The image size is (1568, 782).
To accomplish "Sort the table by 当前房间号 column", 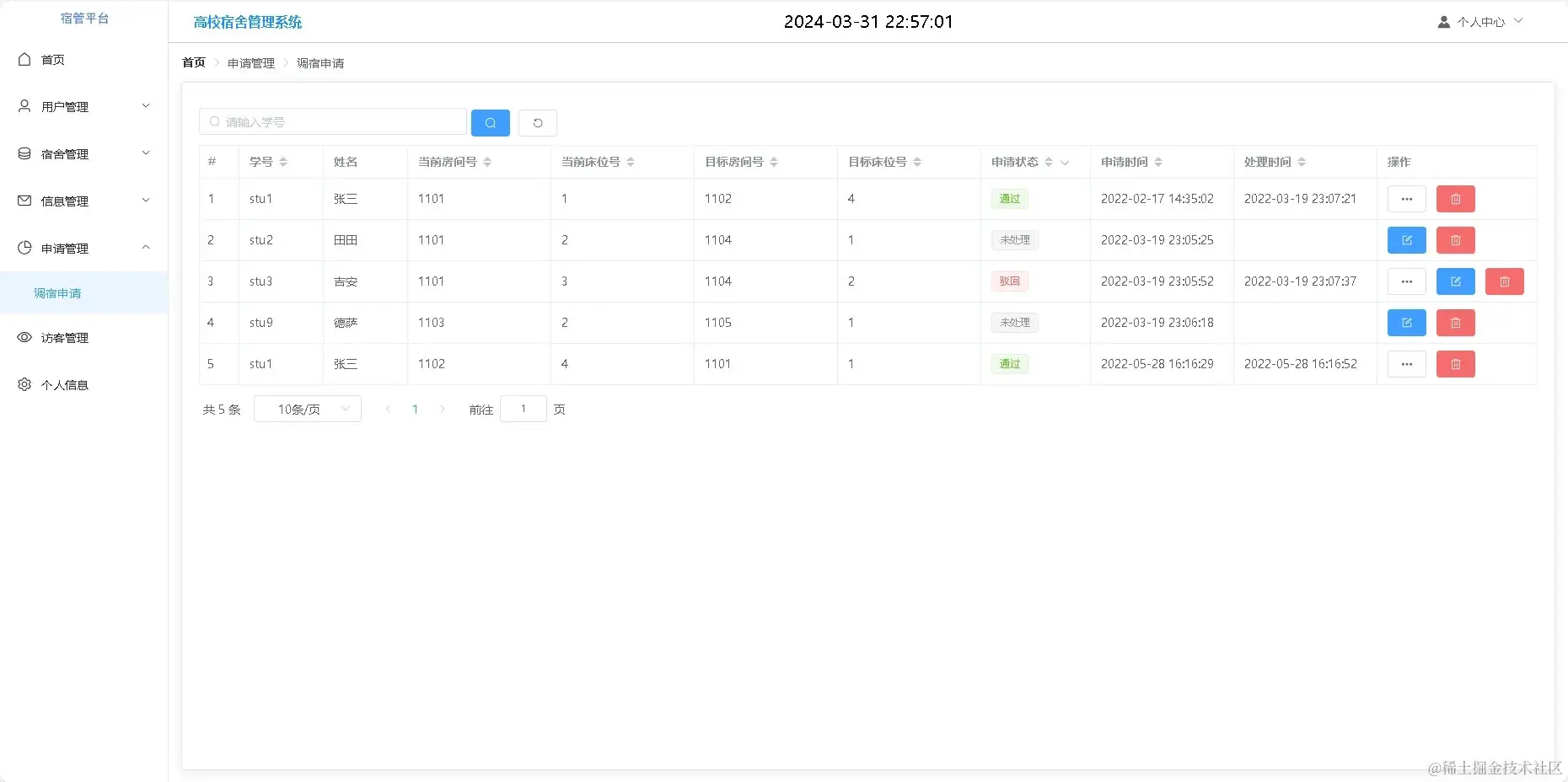I will 487,162.
